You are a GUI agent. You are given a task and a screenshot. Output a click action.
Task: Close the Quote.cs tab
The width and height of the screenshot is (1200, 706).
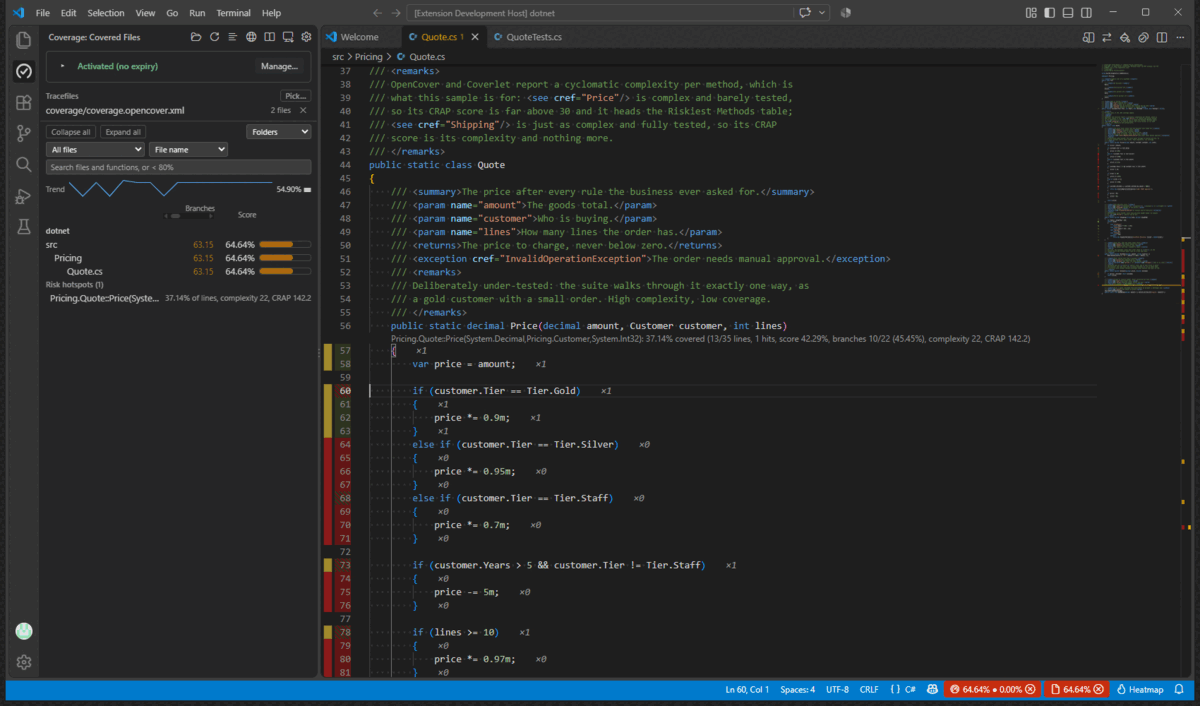(475, 37)
